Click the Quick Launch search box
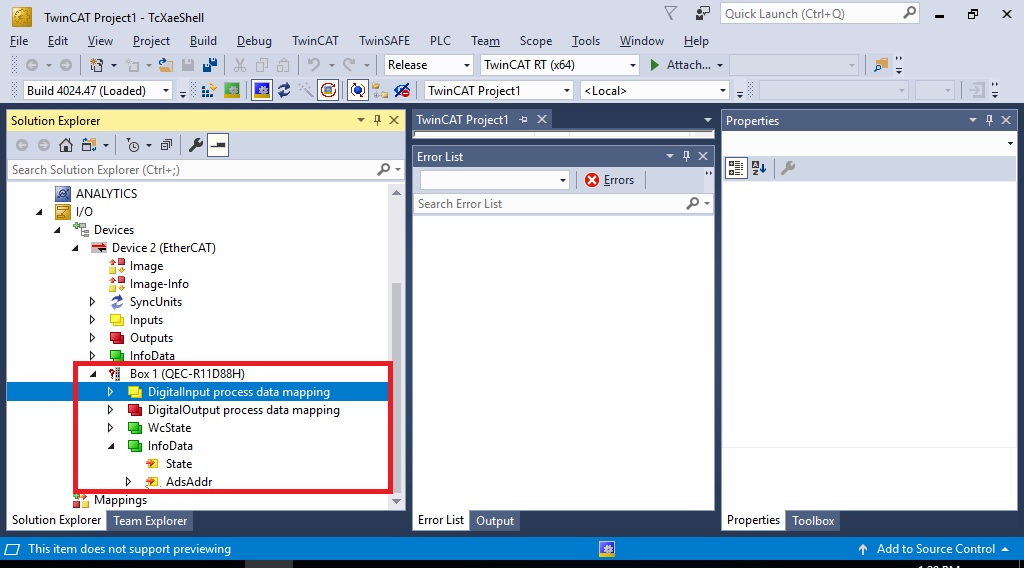The image size is (1024, 568). (x=811, y=14)
